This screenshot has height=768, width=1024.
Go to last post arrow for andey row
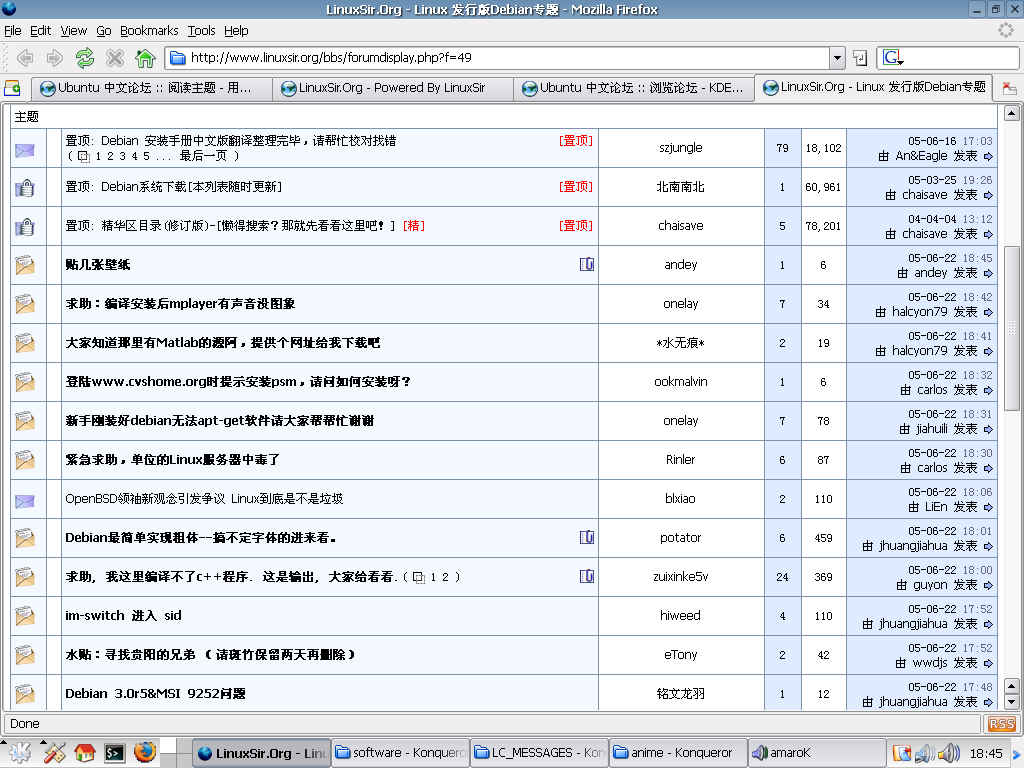click(x=988, y=273)
